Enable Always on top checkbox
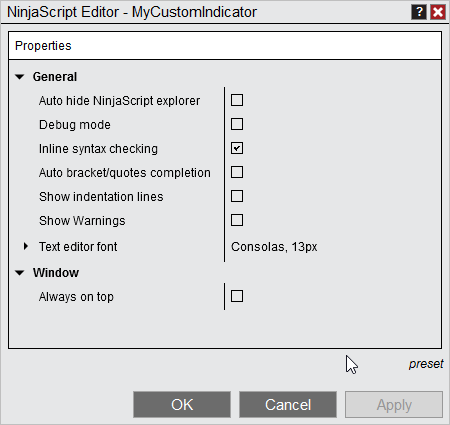Screen dimensions: 450x425 237,296
